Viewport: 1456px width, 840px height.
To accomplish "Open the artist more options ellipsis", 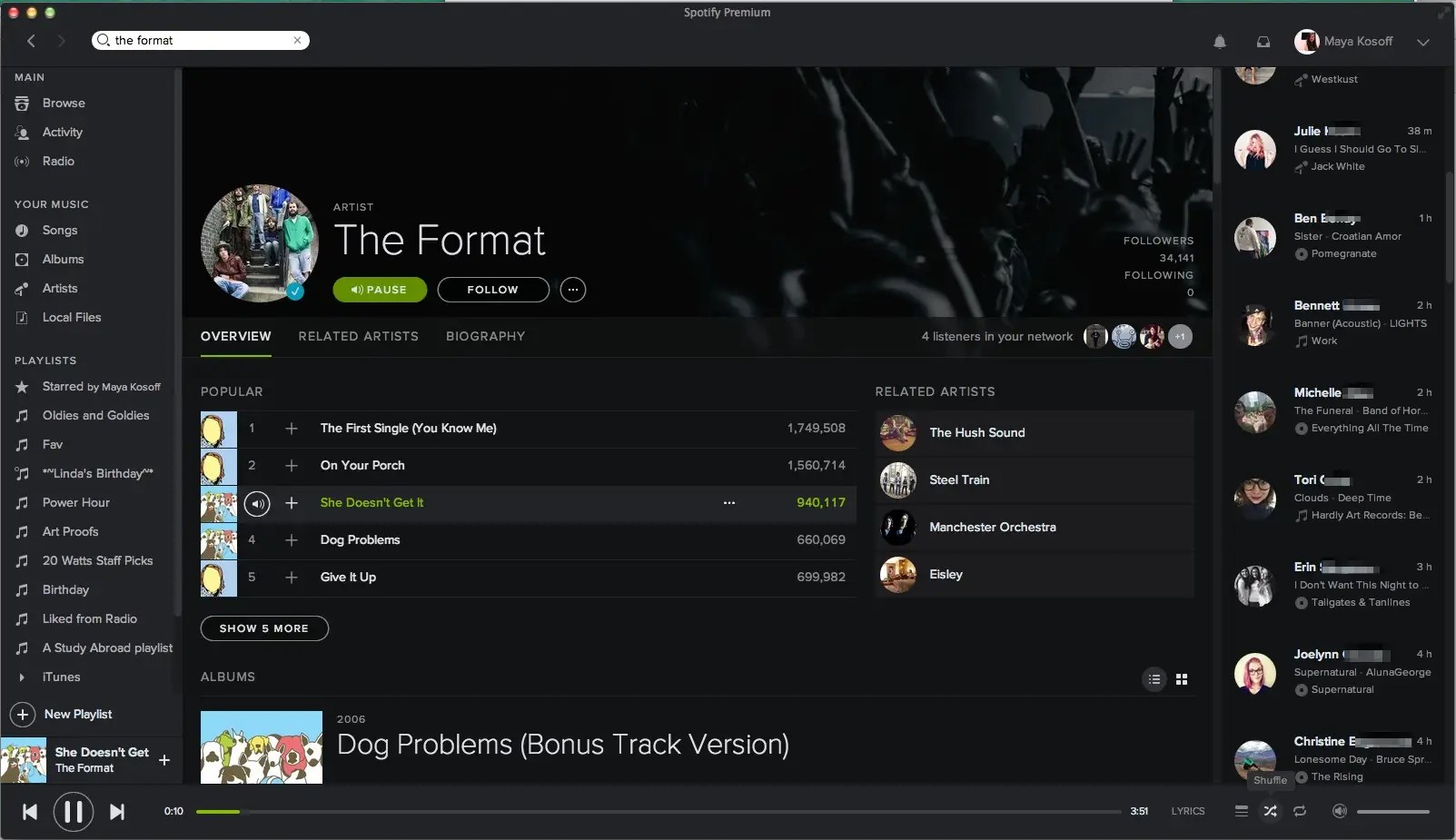I will tap(573, 290).
